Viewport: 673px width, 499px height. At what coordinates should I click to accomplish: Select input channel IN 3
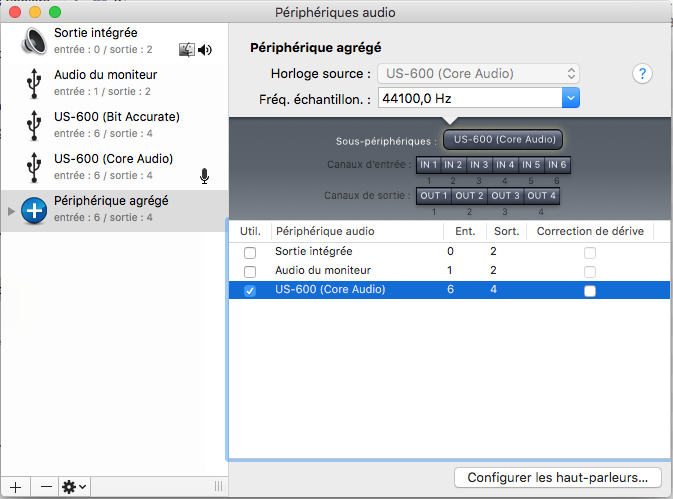click(x=479, y=165)
